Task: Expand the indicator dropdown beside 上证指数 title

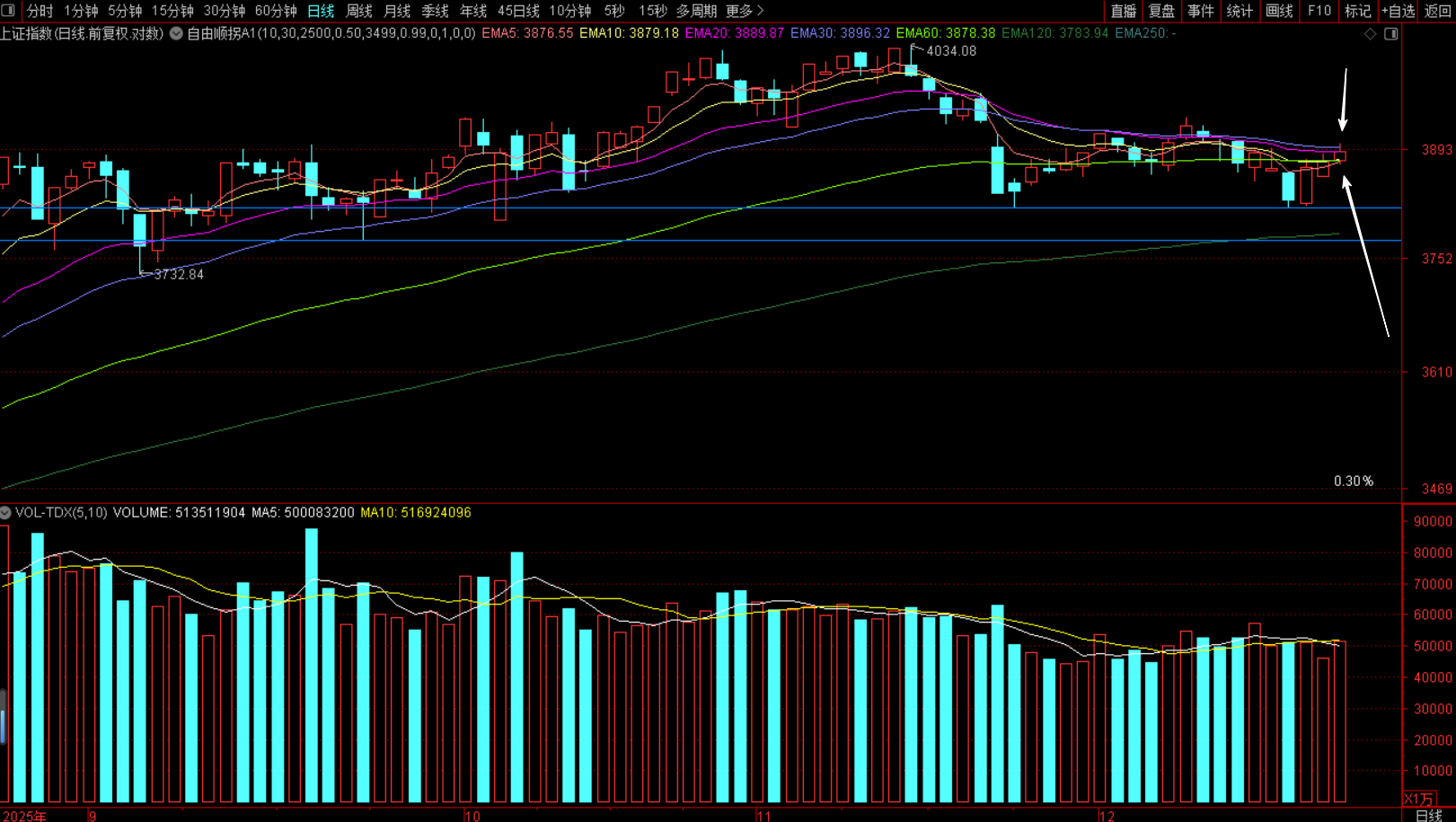Action: pos(176,33)
